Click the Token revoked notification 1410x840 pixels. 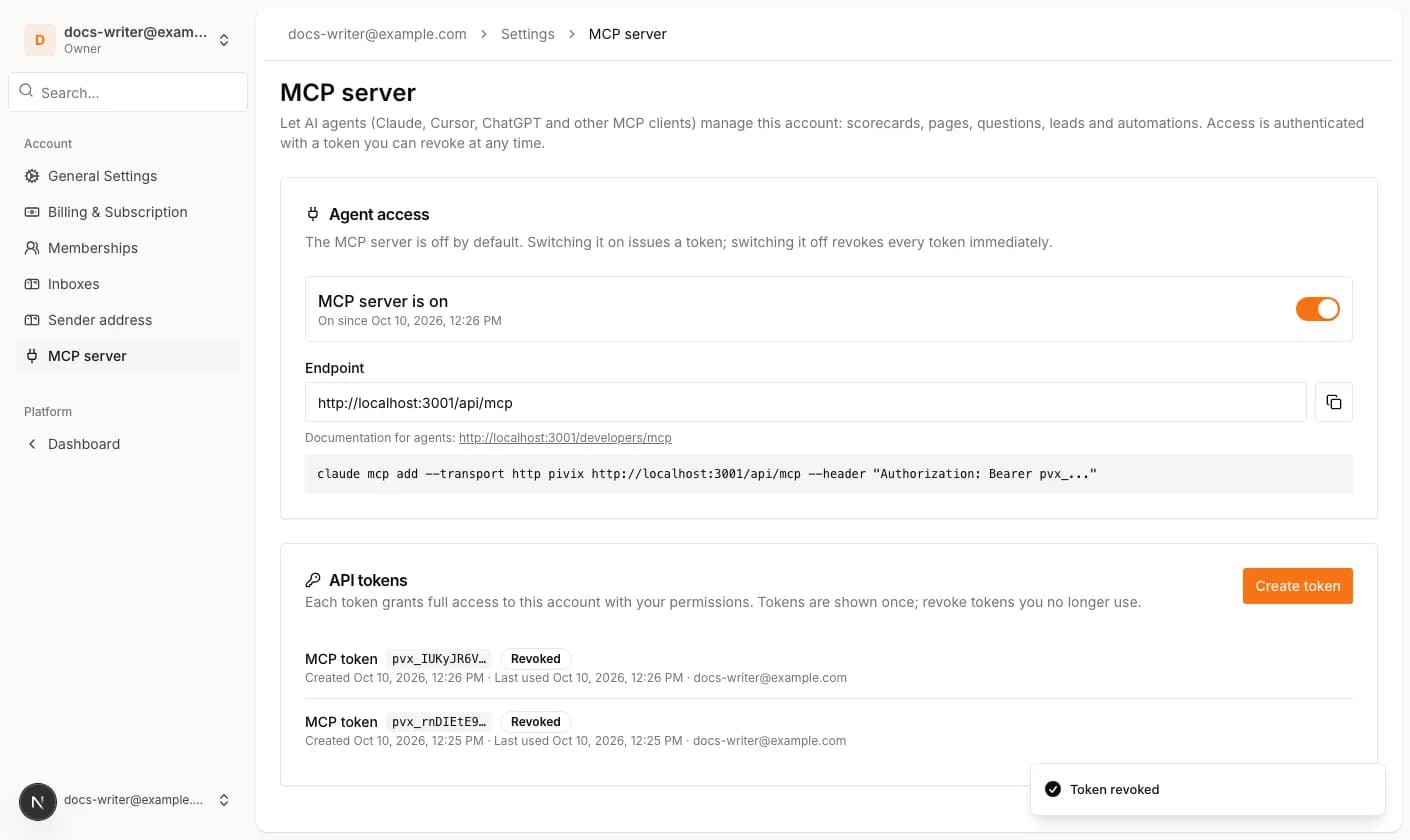coord(1208,789)
